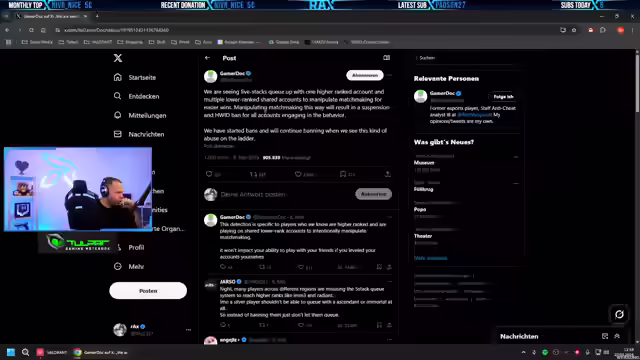Click GamerDoc avatar on main post

point(211,76)
